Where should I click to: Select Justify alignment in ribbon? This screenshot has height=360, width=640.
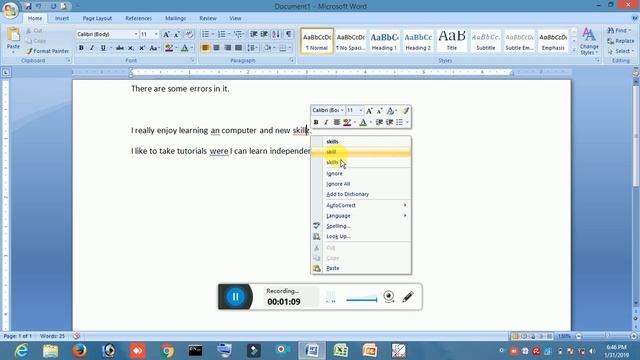pos(238,48)
